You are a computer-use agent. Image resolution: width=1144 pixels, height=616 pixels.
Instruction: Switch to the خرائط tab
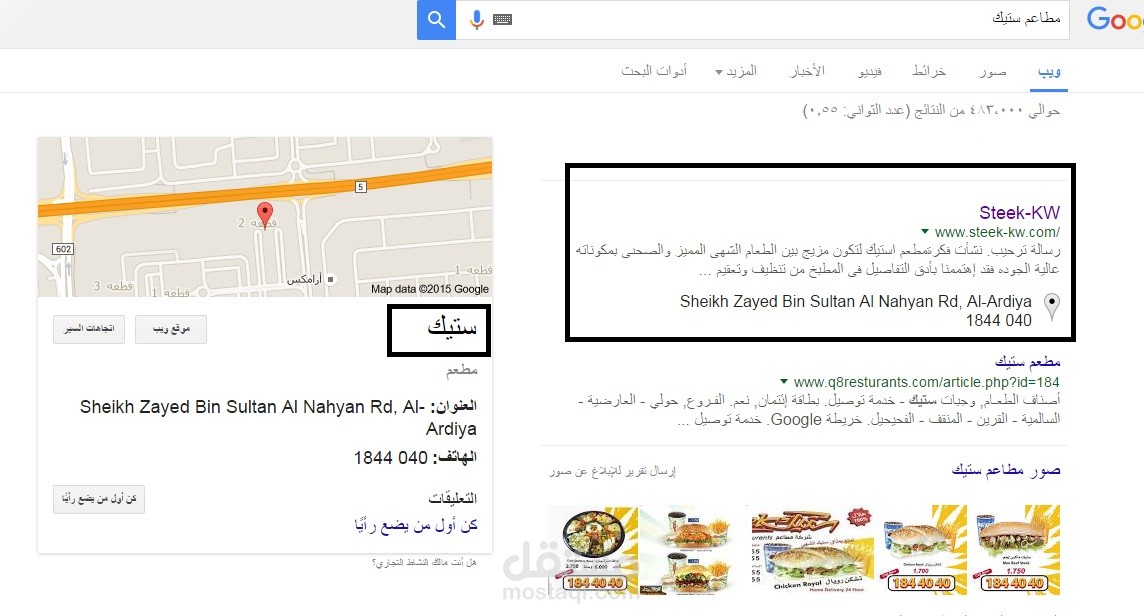pos(929,71)
